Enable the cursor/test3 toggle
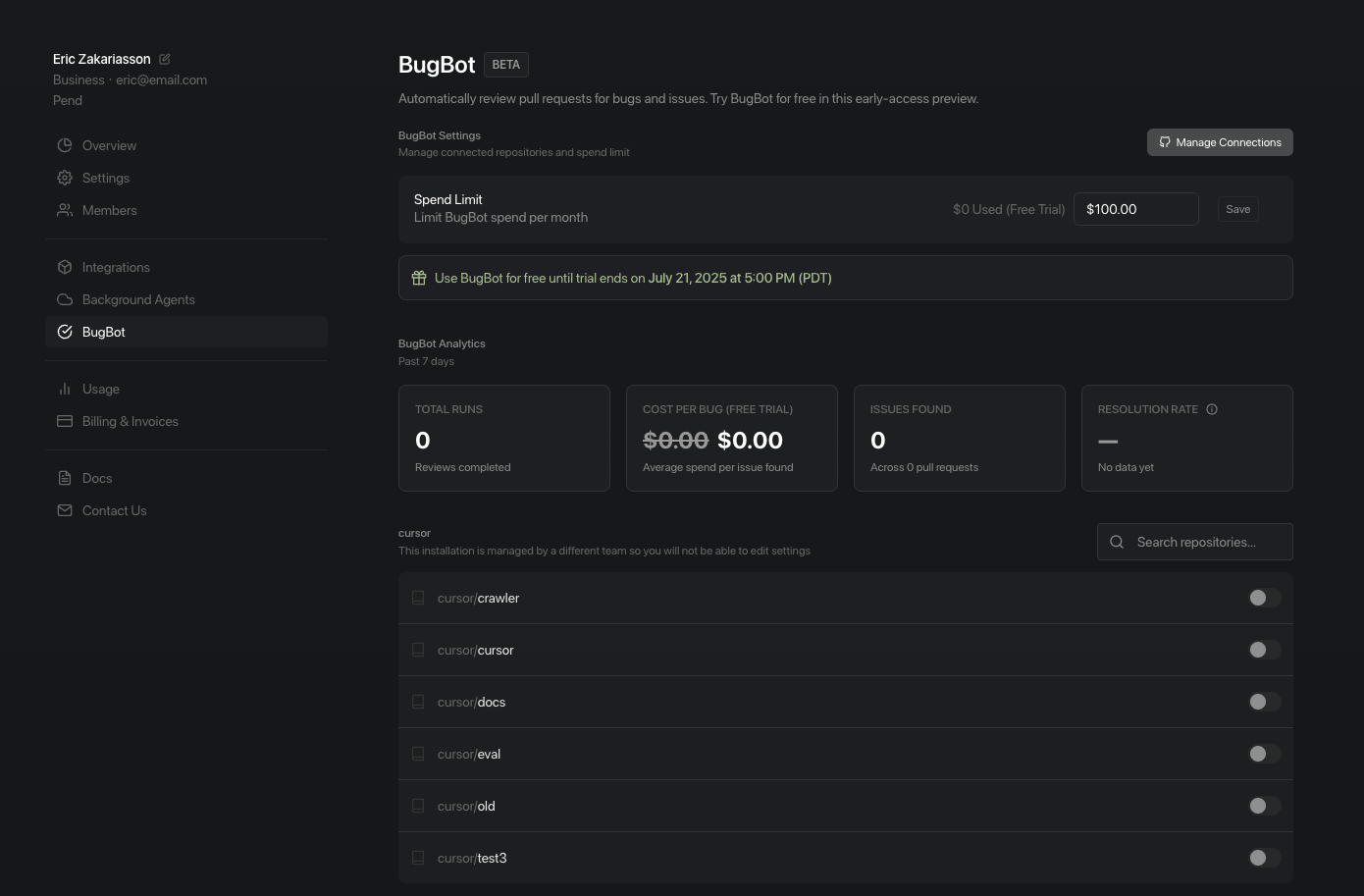The width and height of the screenshot is (1364, 896). pyautogui.click(x=1265, y=858)
